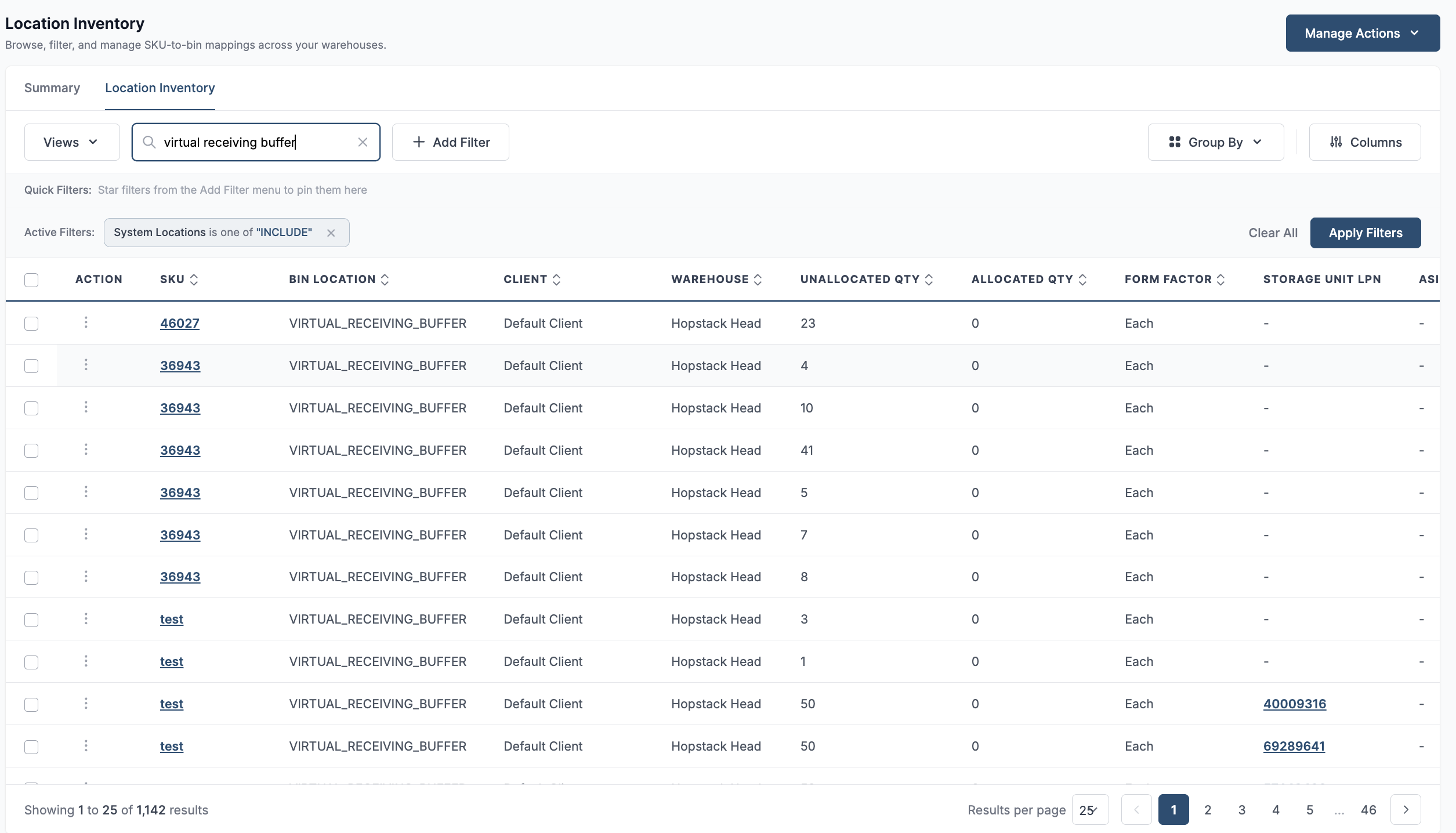Open action menu for LPN 40009316 row

pos(86,704)
